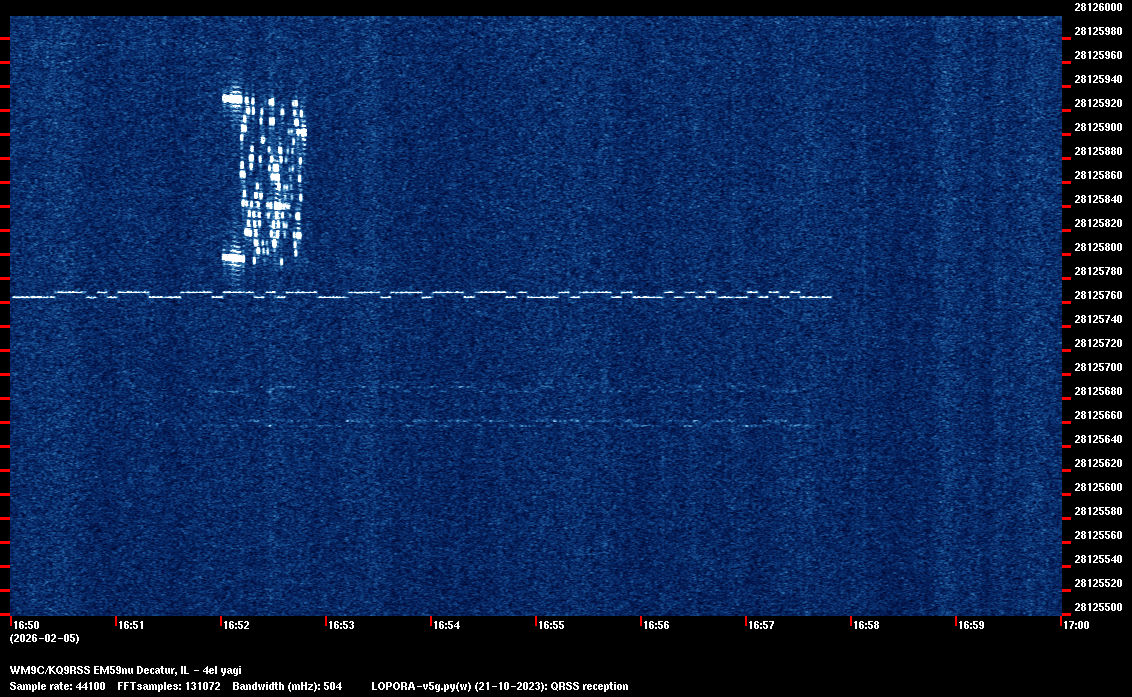Click the (2026-02-05) date text
The width and height of the screenshot is (1132, 697).
tap(44, 638)
